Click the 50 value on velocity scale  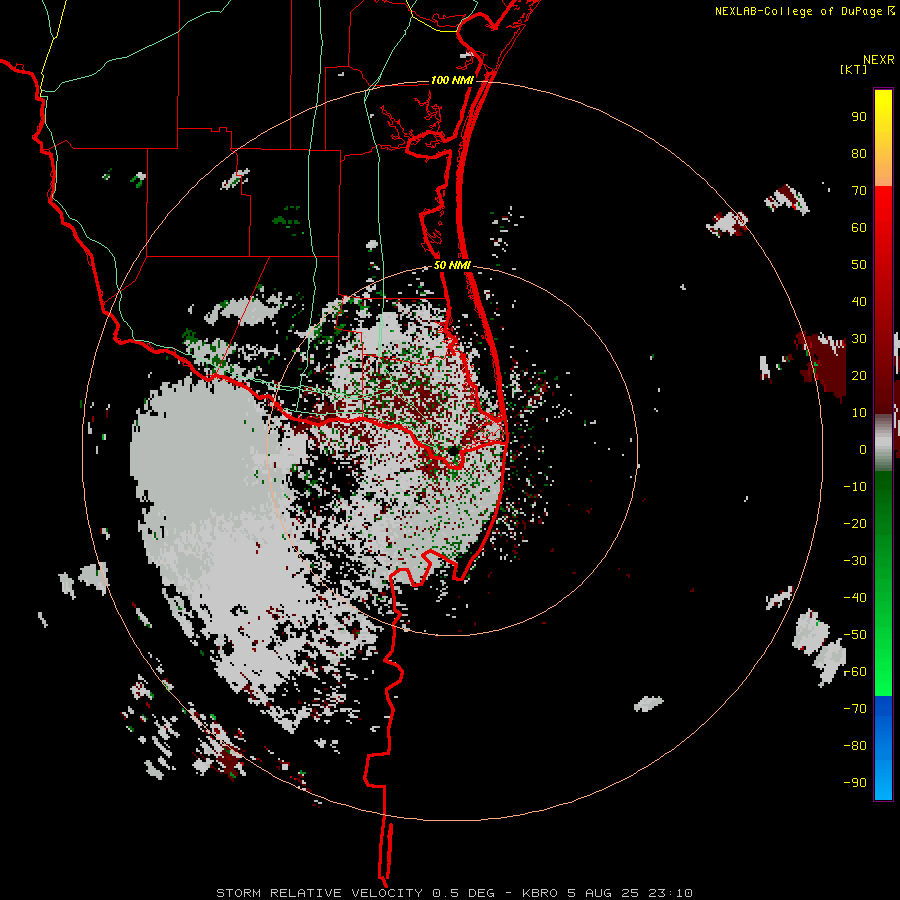pos(859,265)
